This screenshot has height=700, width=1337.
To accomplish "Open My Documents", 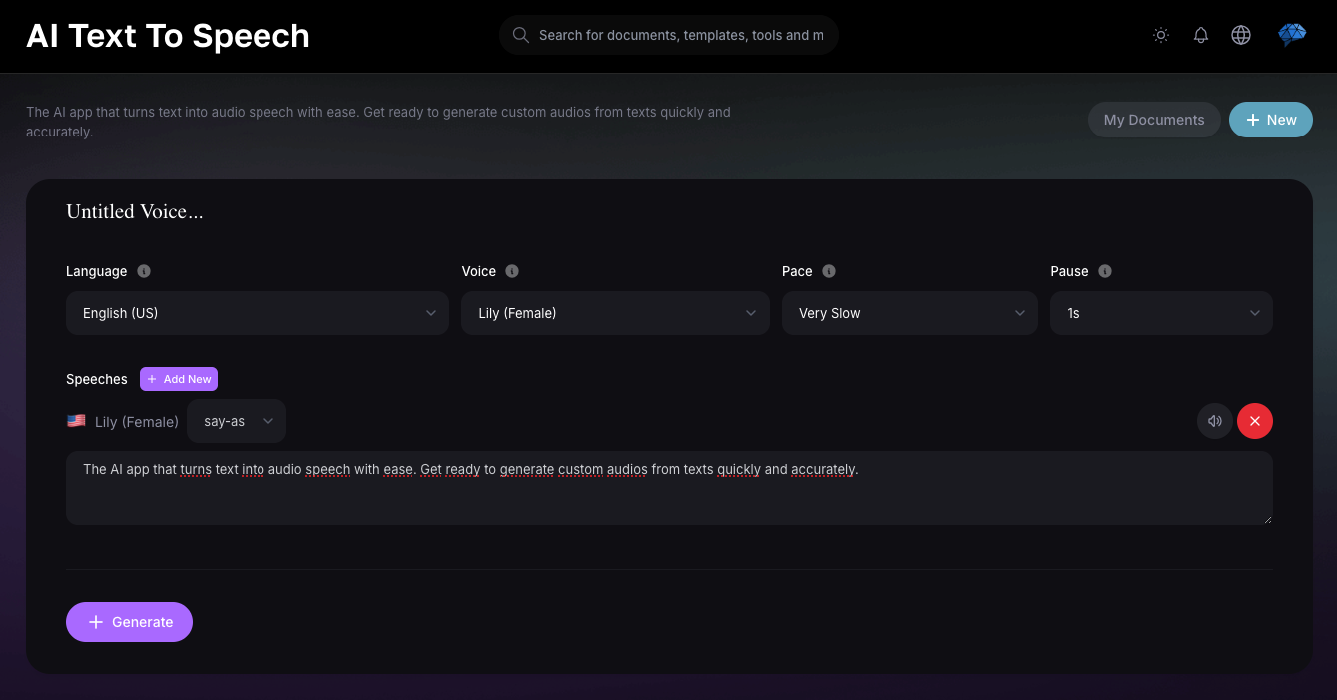I will (x=1154, y=120).
